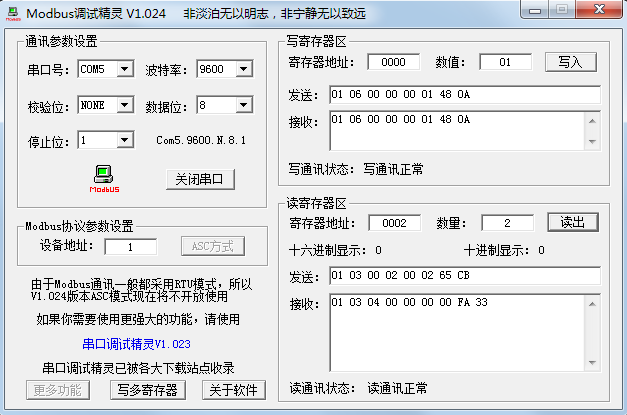Focus the write 寄存器地址 field showing 0000

click(393, 62)
